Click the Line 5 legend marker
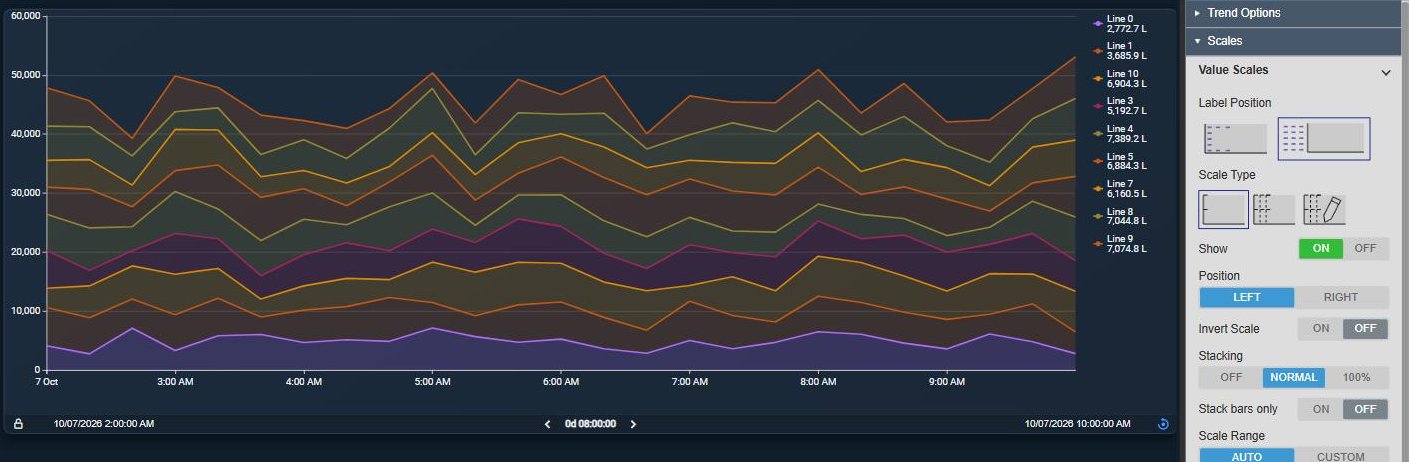 tap(1099, 160)
